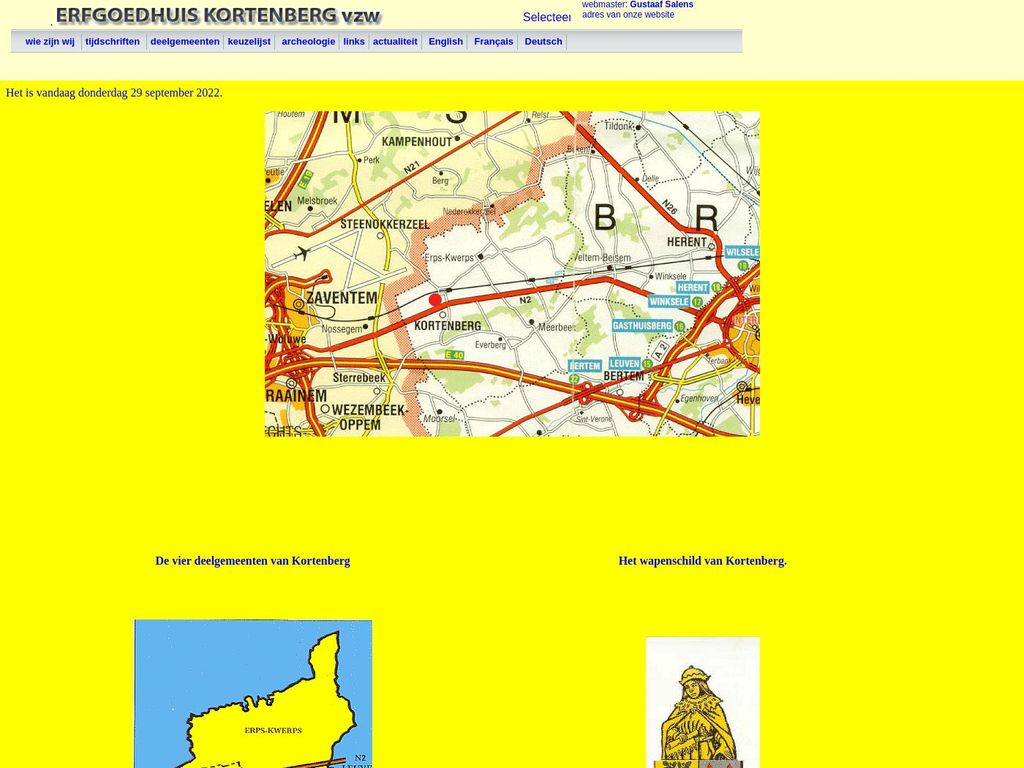Click the STEENOKKERZEEL label on the map
The width and height of the screenshot is (1024, 768).
pos(385,224)
